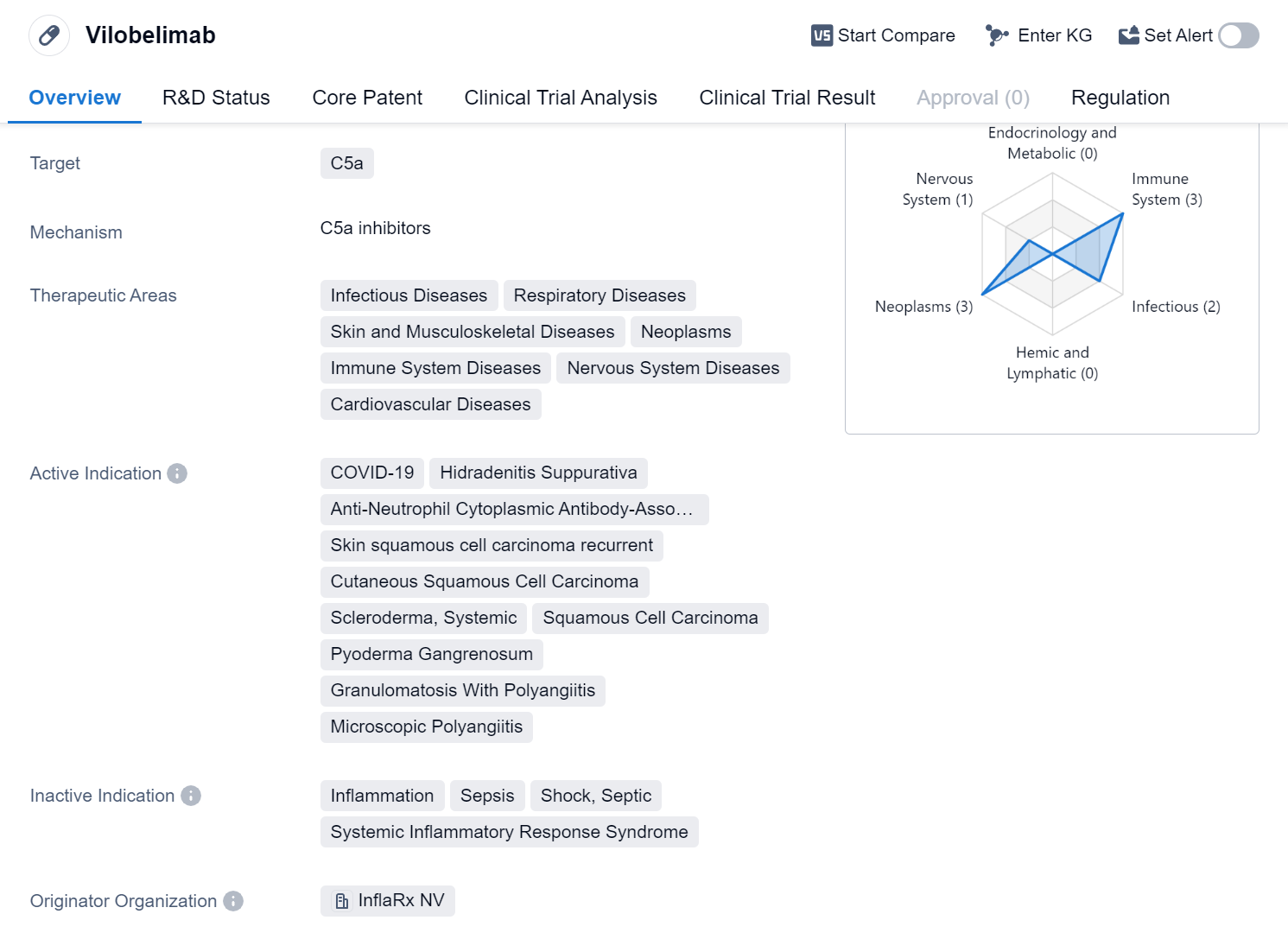Select the Neoplasms therapeutic area tag
The width and height of the screenshot is (1288, 933).
point(685,332)
